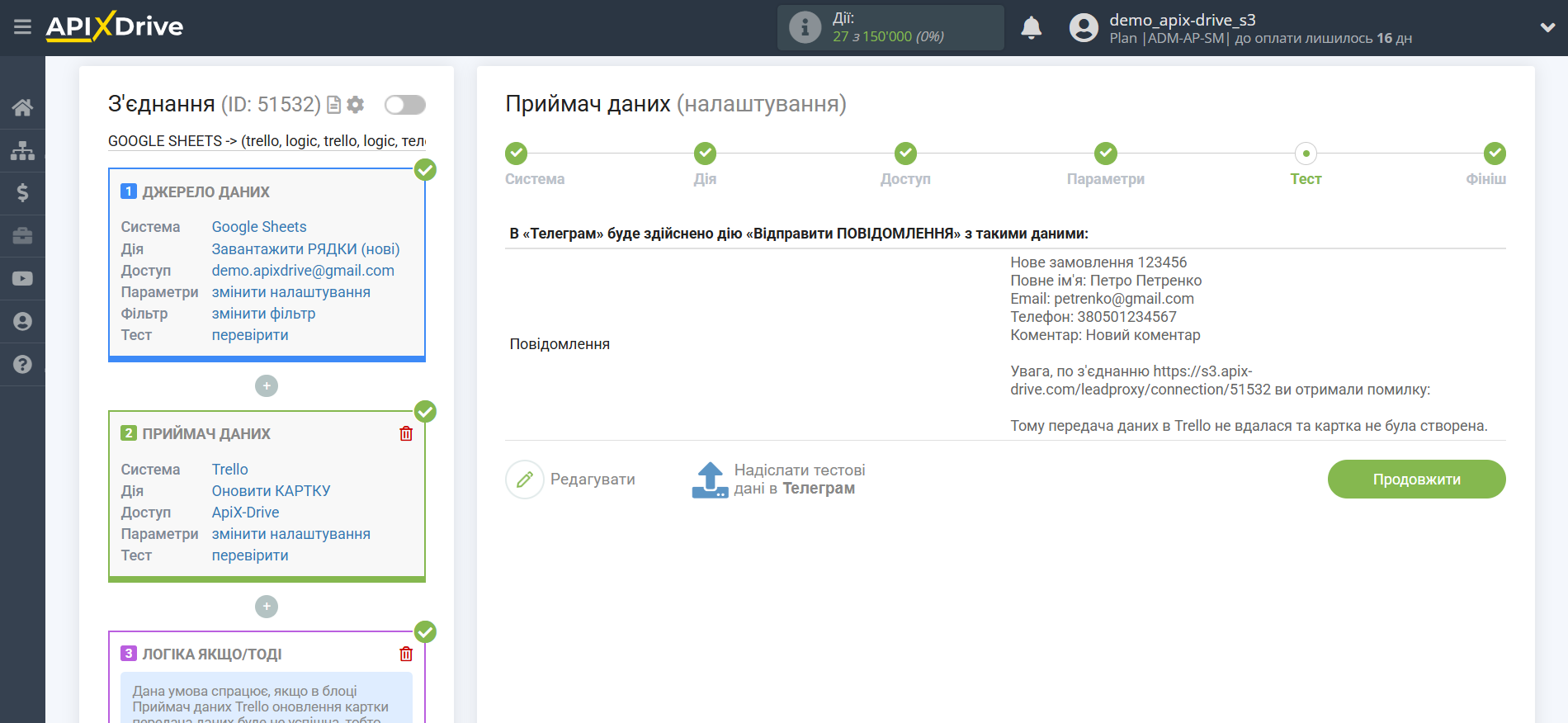Open the briefcase sidebar icon
Image resolution: width=1568 pixels, height=723 pixels.
pyautogui.click(x=22, y=236)
